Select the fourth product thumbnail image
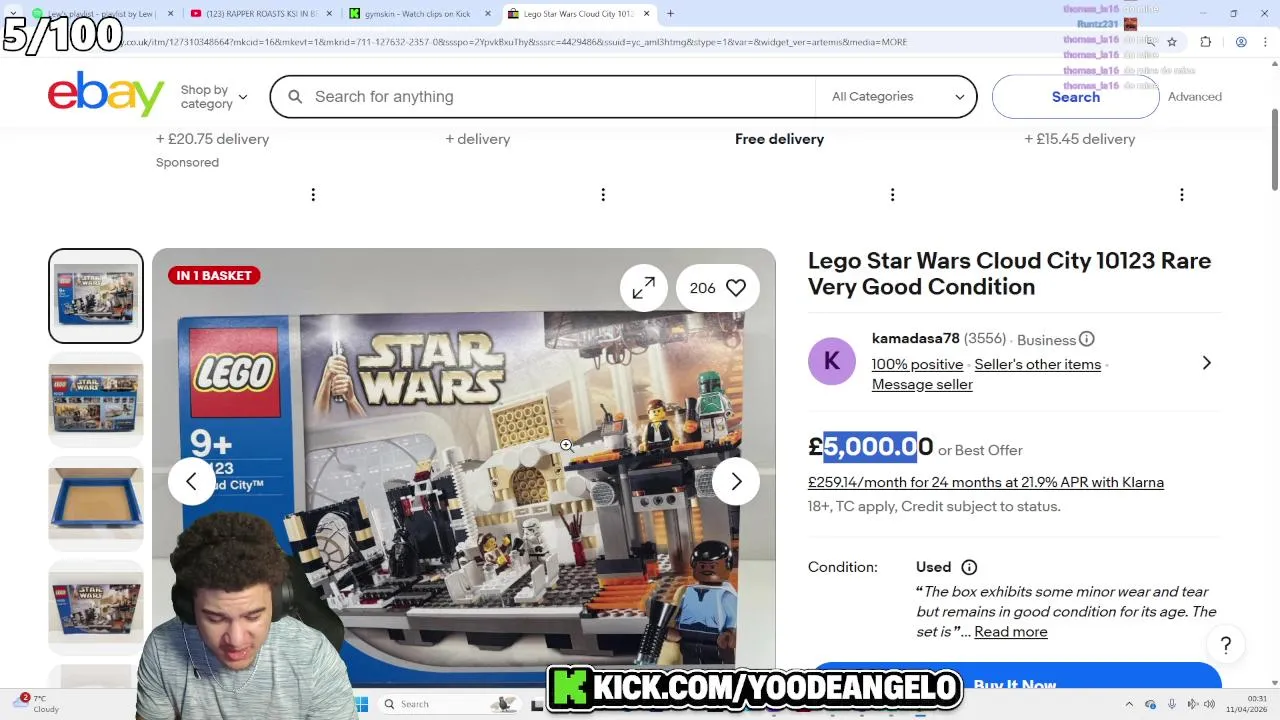1280x720 pixels. coord(96,608)
